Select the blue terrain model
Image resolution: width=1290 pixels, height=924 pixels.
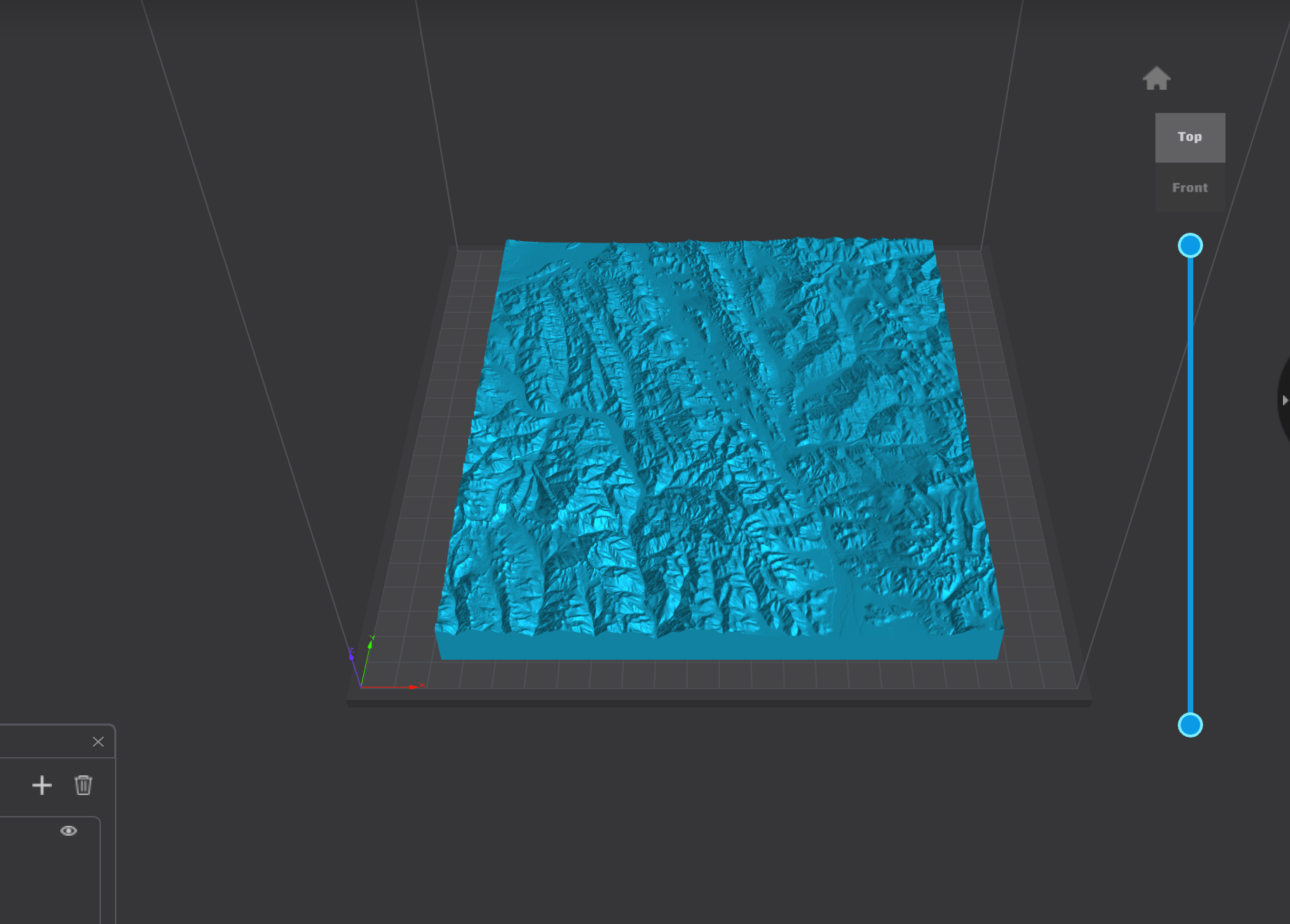pos(719,435)
